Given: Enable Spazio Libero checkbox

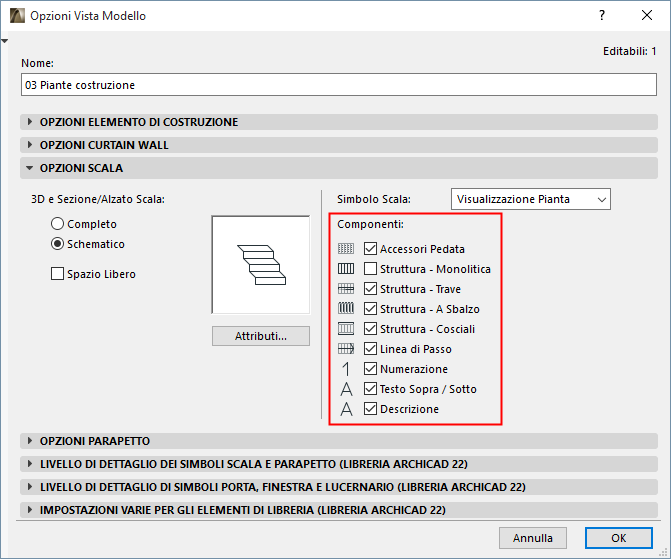Looking at the screenshot, I should [57, 274].
